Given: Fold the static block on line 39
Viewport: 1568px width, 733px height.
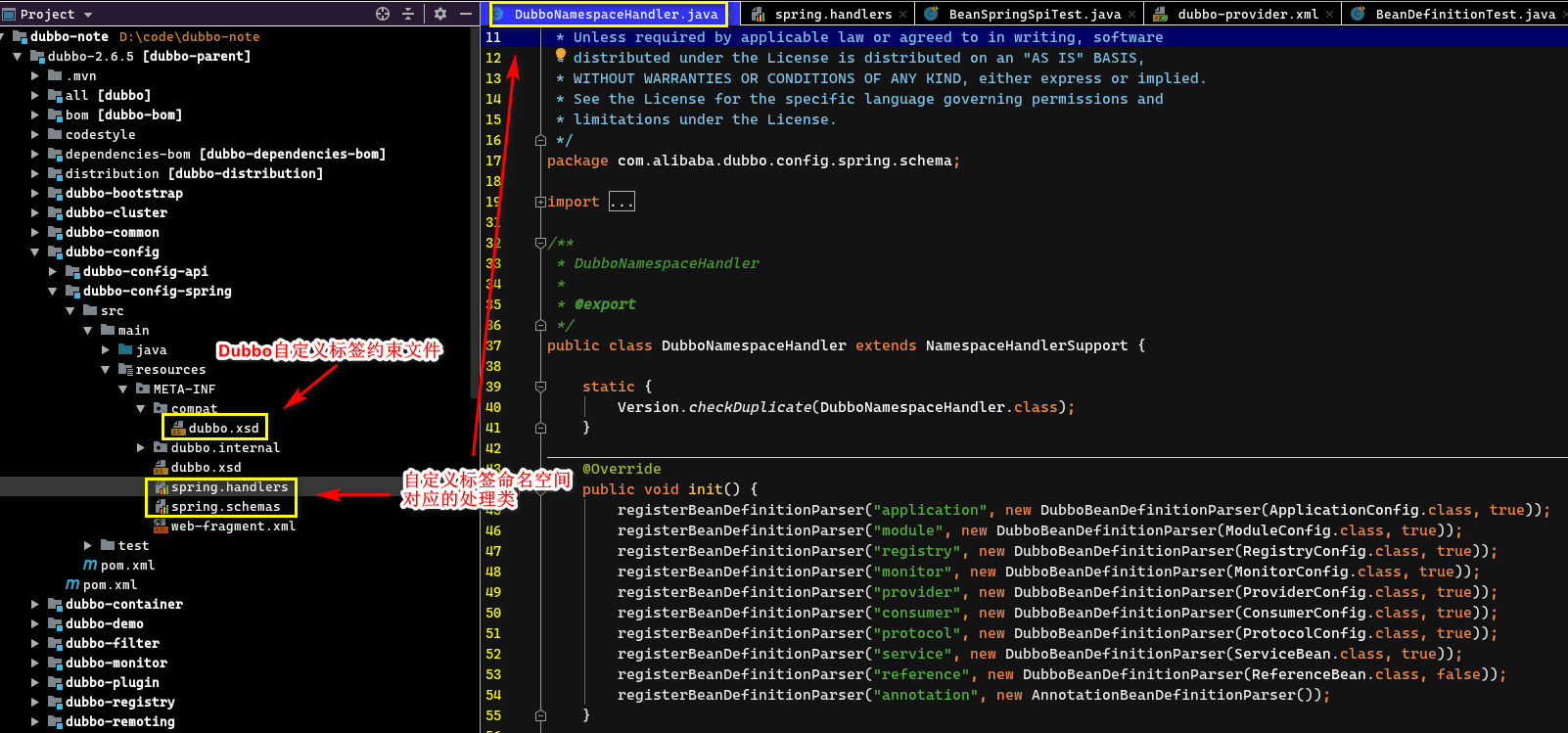Looking at the screenshot, I should click(540, 387).
